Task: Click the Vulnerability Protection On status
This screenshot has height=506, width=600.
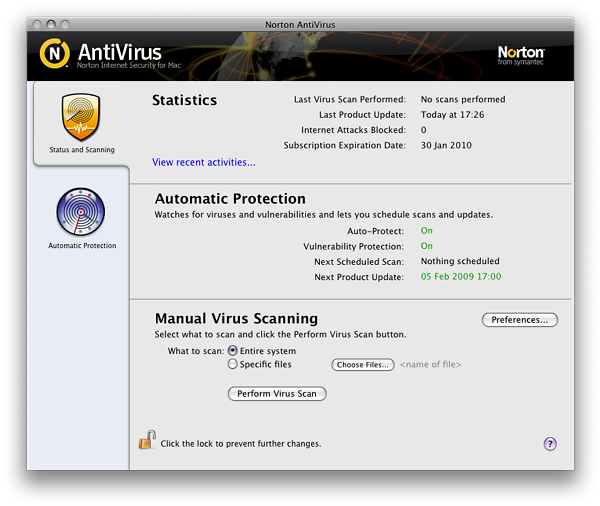Action: click(x=427, y=246)
